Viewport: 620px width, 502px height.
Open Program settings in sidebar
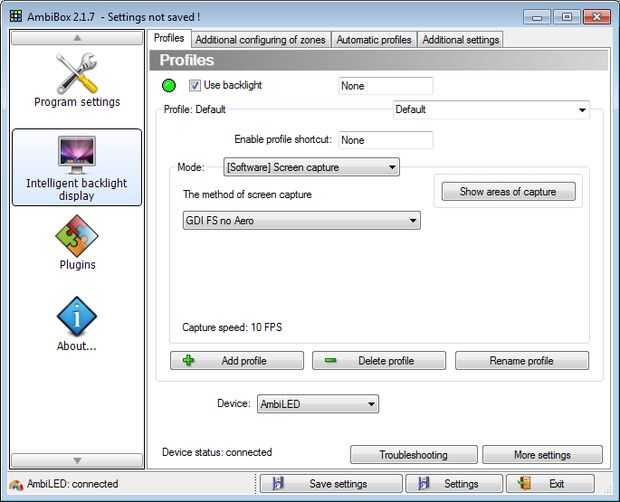click(77, 81)
